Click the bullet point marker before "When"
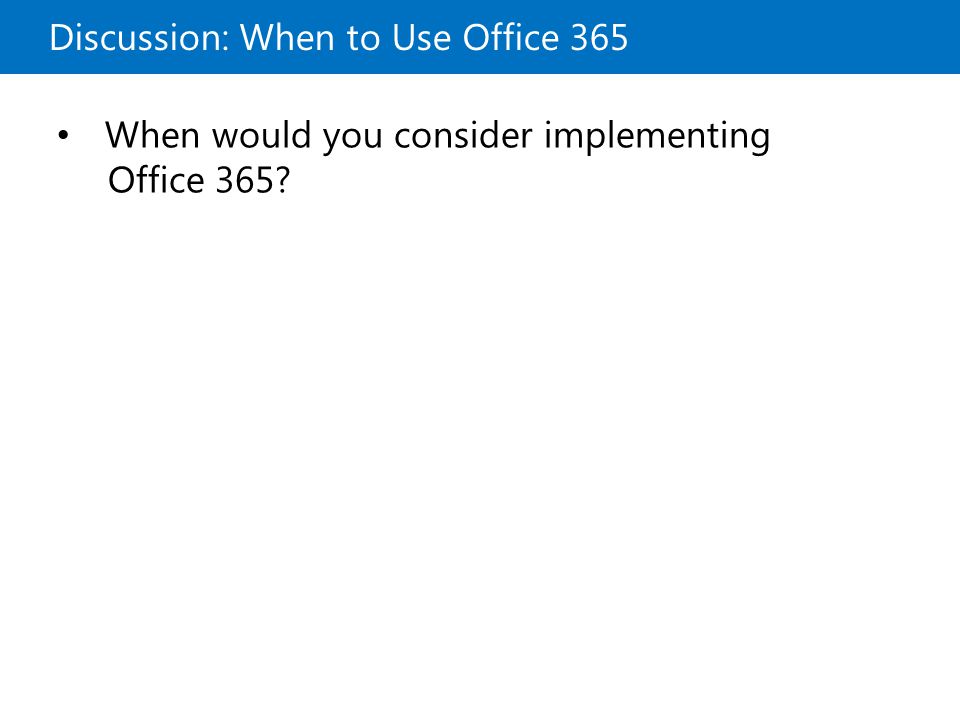 pyautogui.click(x=63, y=136)
